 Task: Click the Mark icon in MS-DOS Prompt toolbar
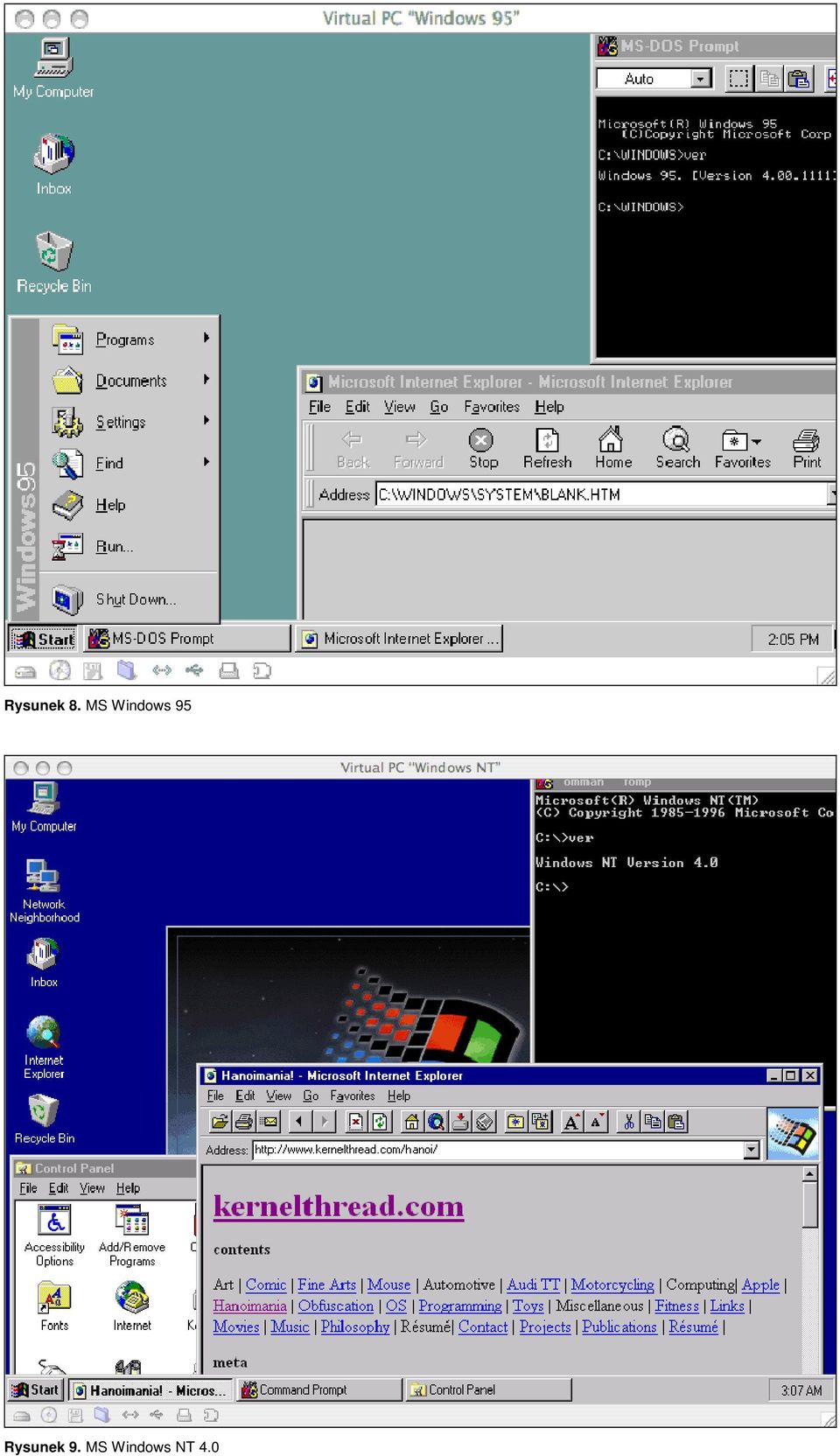[x=739, y=79]
